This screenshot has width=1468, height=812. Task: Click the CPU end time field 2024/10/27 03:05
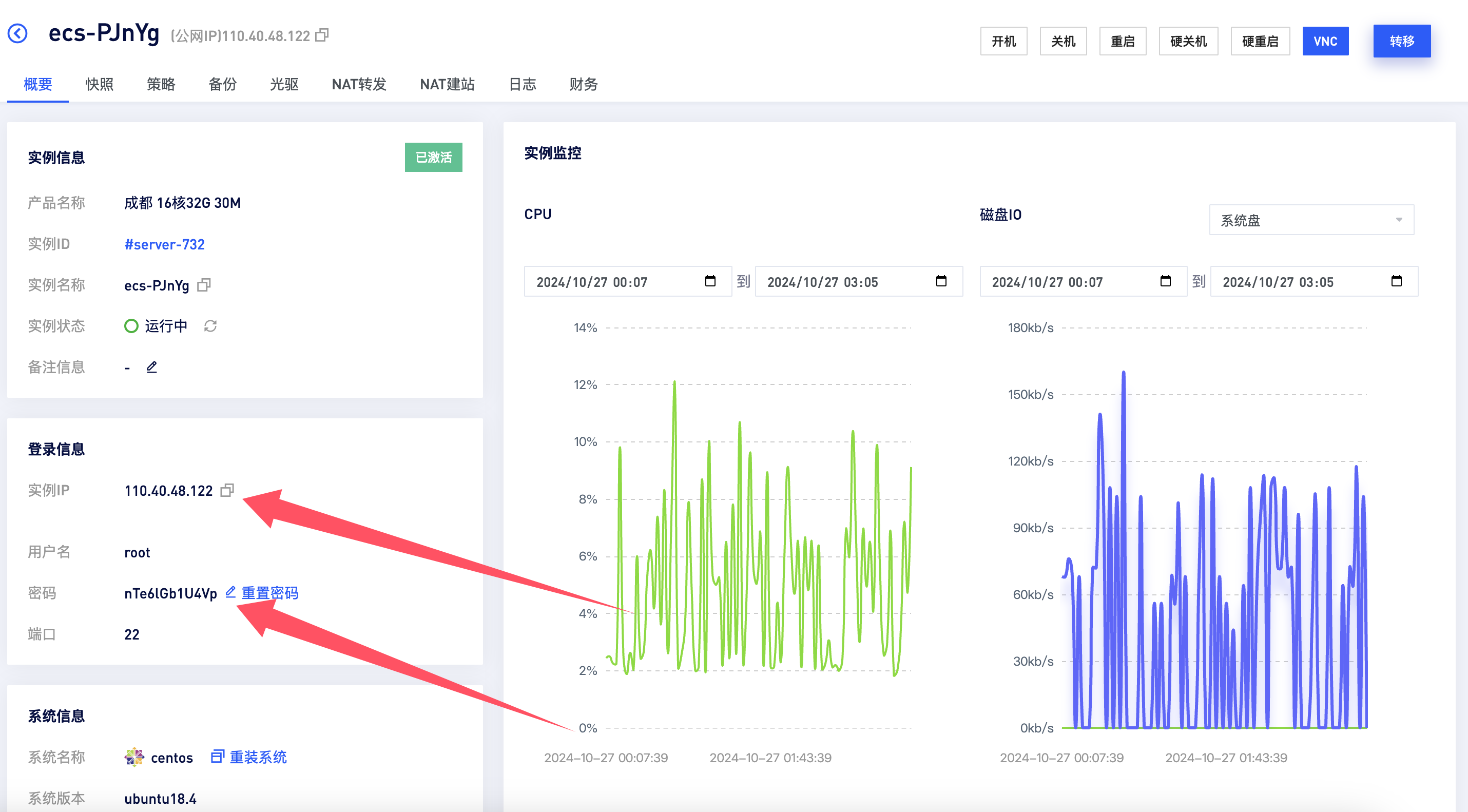(859, 281)
